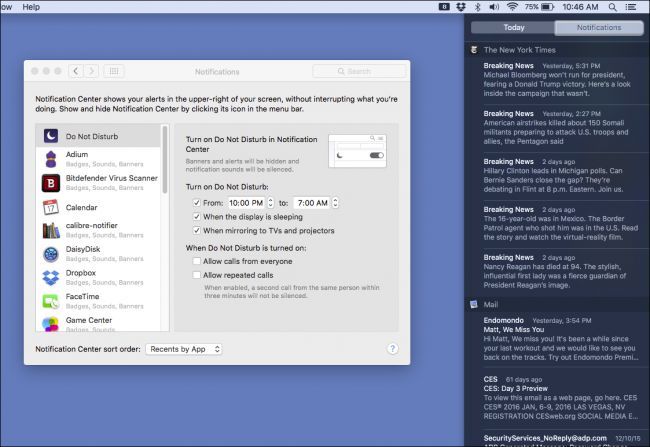Open Dropbox notification settings
Image resolution: width=650 pixels, height=447 pixels.
coord(98,277)
